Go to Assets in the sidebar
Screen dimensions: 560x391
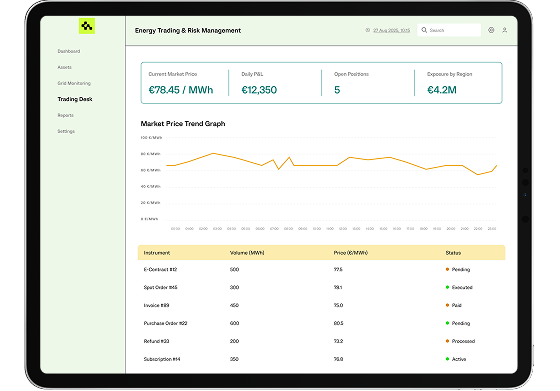pos(64,67)
